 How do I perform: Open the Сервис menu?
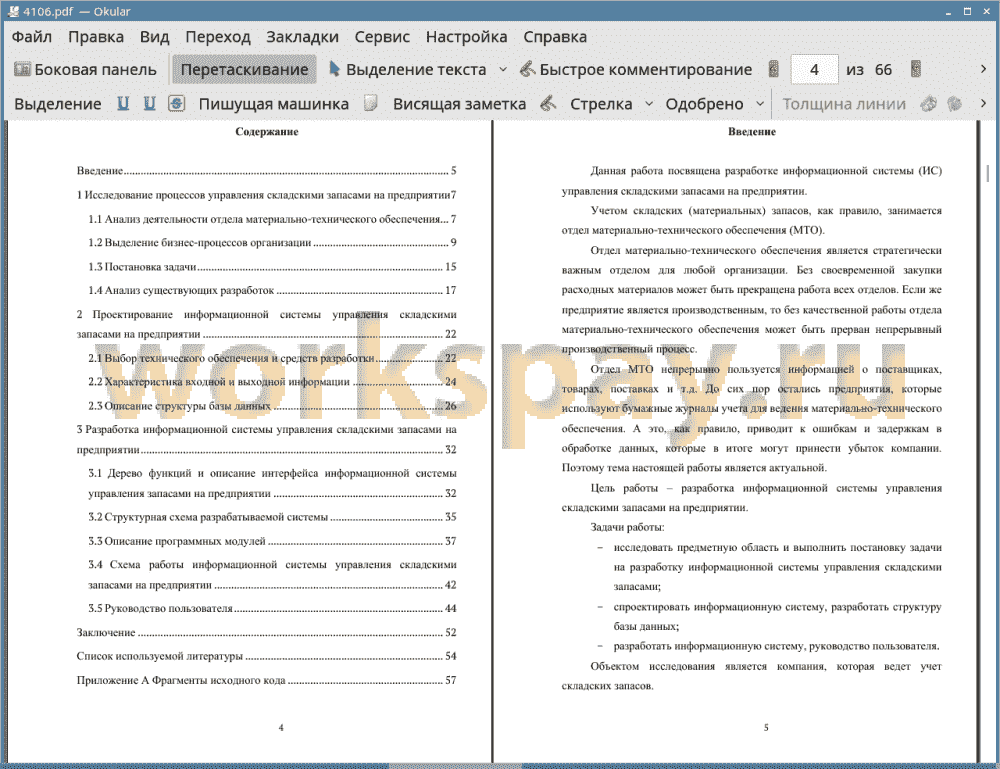coord(382,37)
